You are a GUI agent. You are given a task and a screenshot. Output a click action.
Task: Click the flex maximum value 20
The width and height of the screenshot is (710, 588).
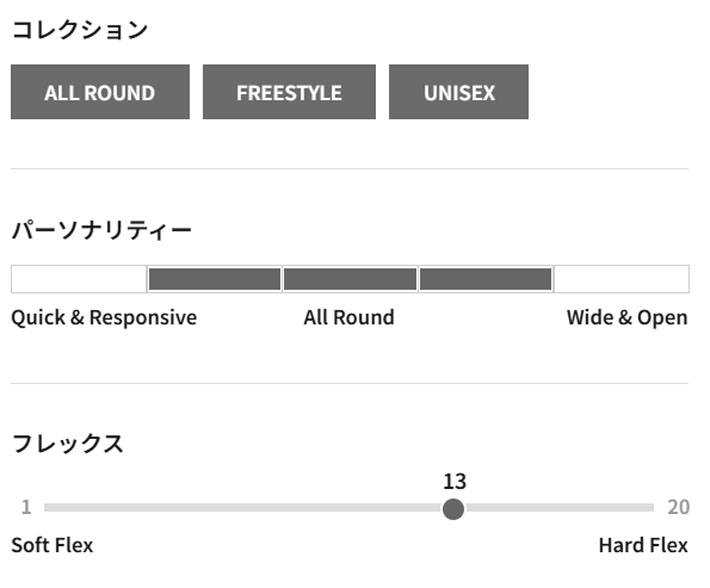click(678, 508)
